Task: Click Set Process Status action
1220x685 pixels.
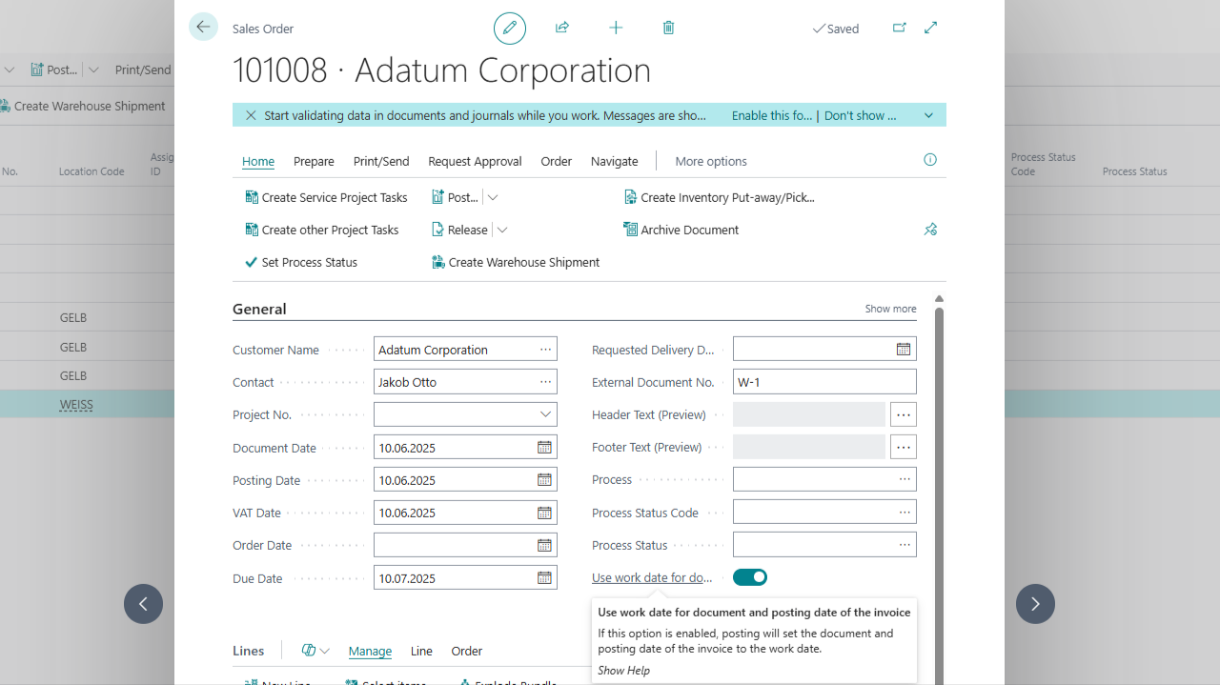Action: point(301,262)
